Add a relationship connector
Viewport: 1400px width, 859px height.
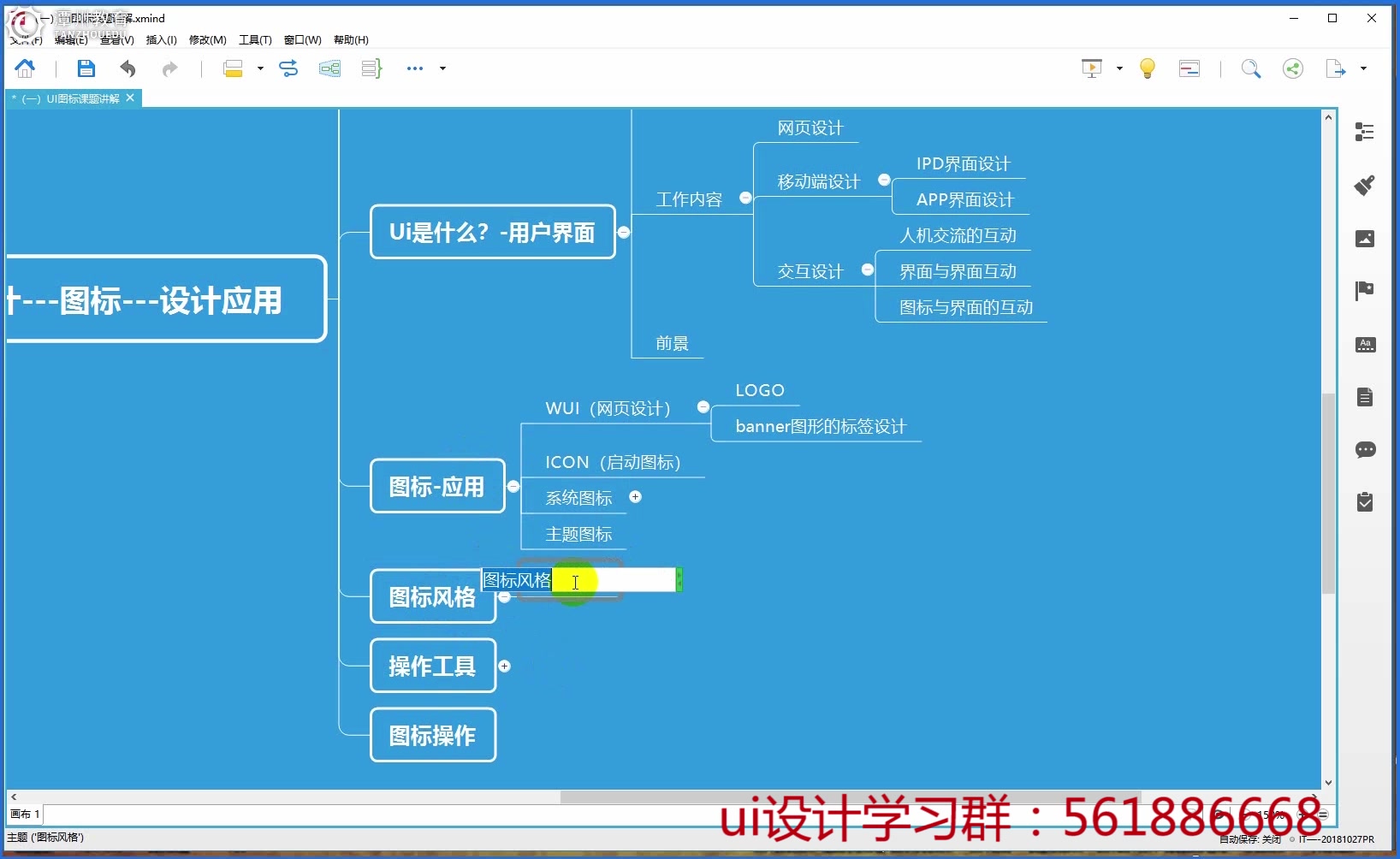[288, 68]
